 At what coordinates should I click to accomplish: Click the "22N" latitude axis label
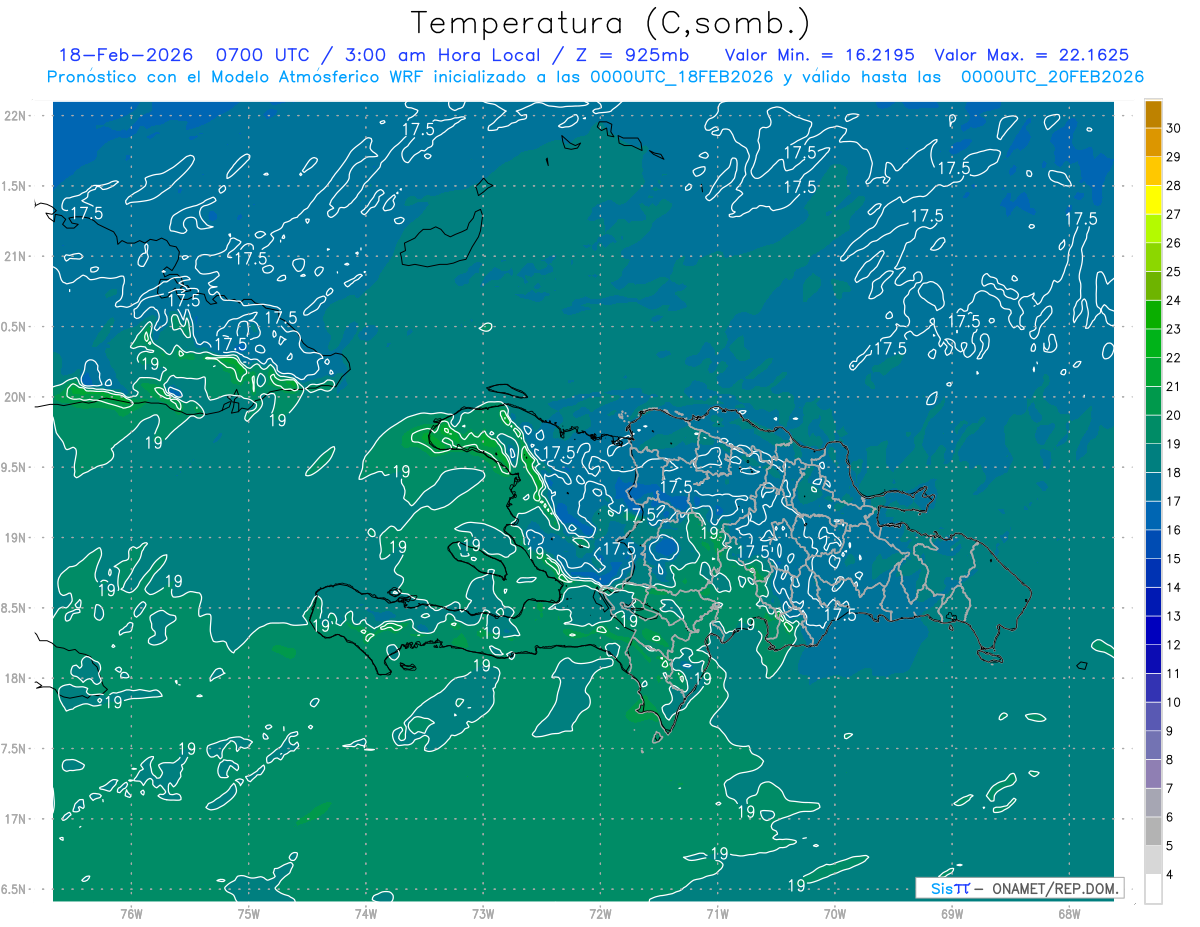(15, 116)
